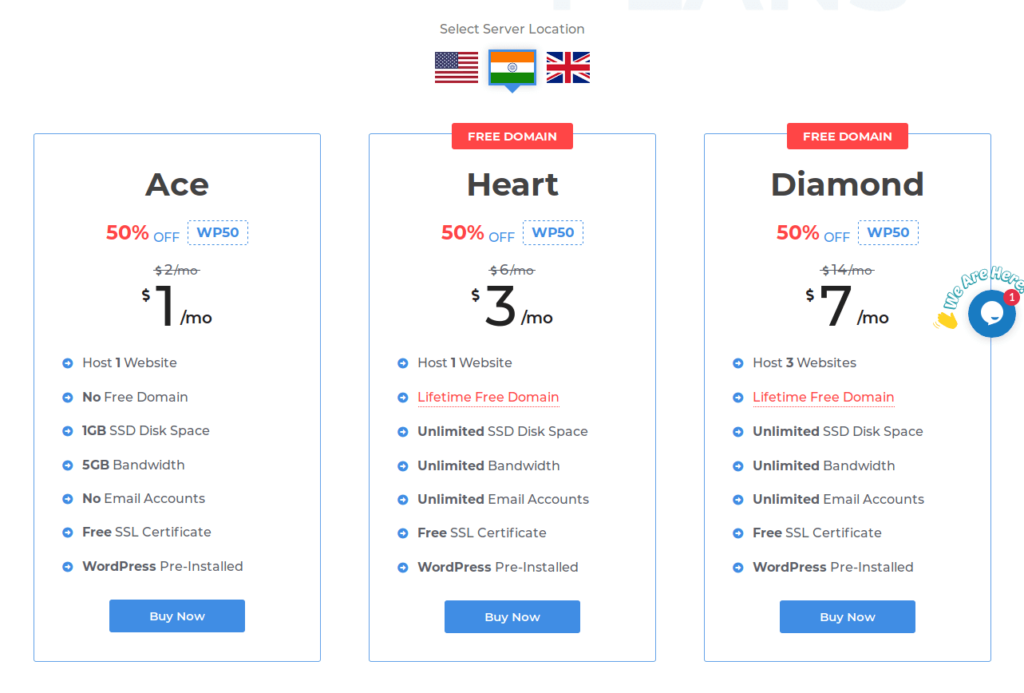1024x693 pixels.
Task: Open Lifetime Free Domain link in Diamond plan
Action: (x=823, y=397)
